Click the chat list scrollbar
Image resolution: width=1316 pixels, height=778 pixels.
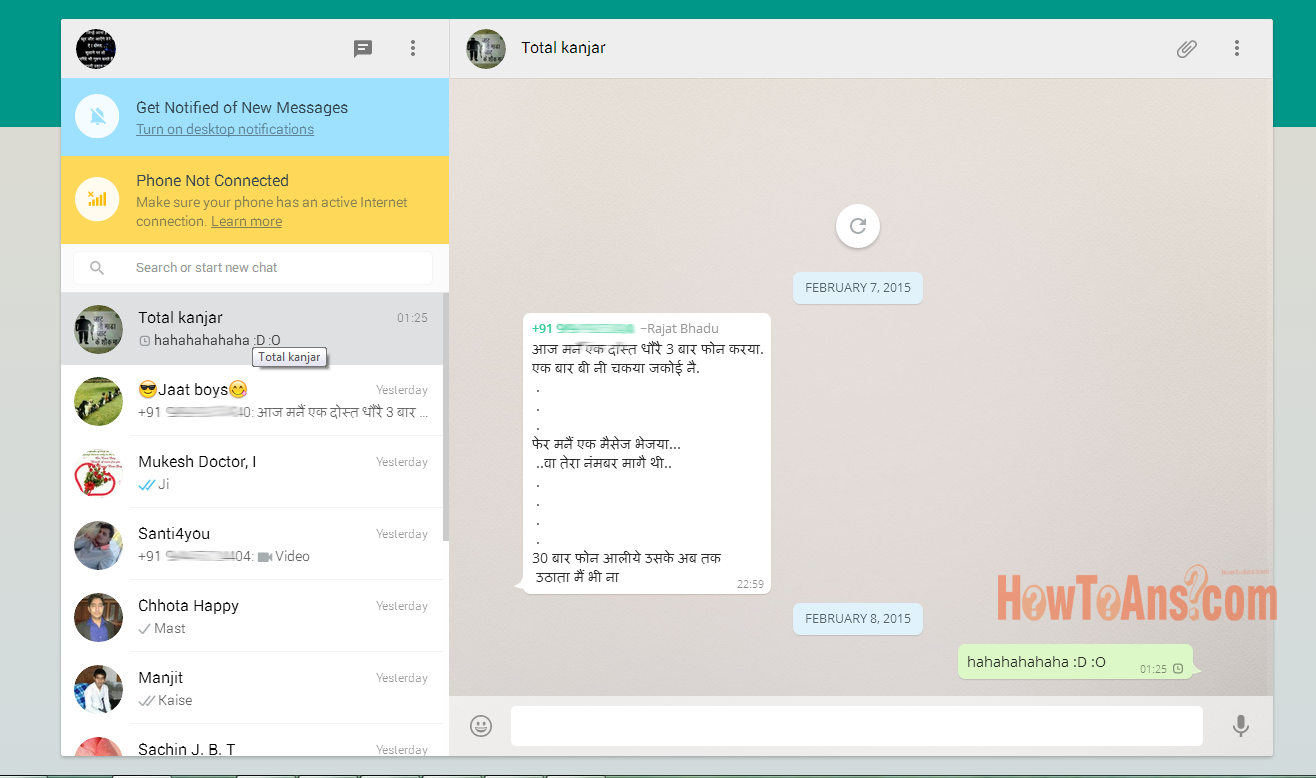click(446, 417)
